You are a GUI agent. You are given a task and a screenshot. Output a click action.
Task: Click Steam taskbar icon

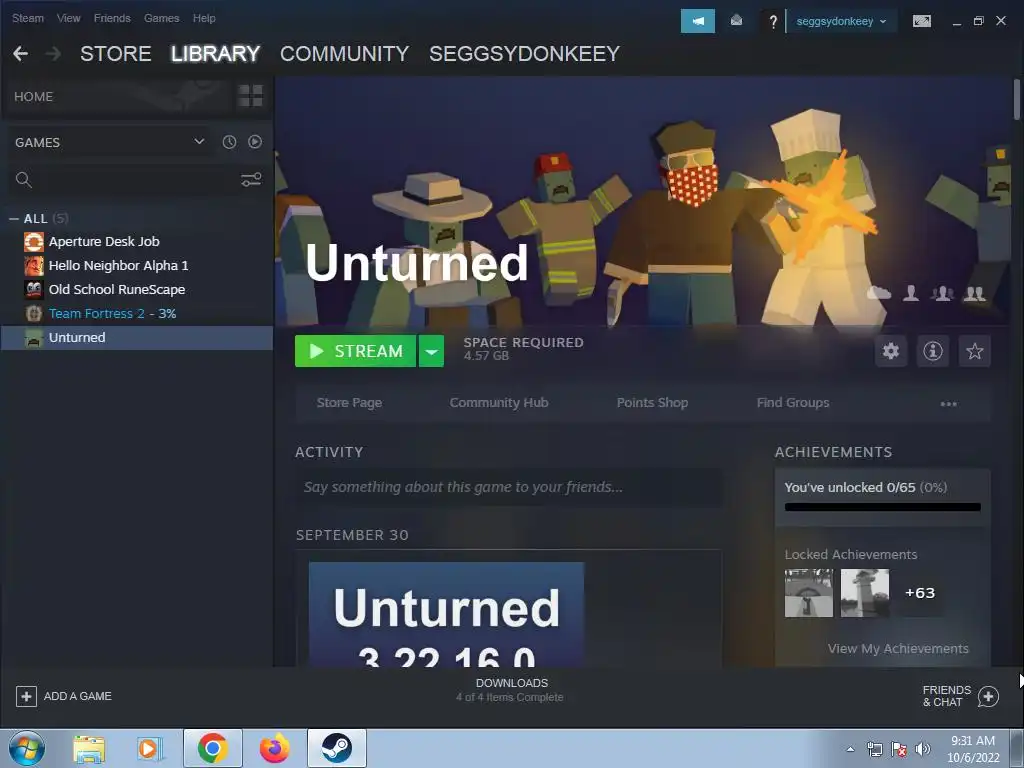[x=337, y=748]
